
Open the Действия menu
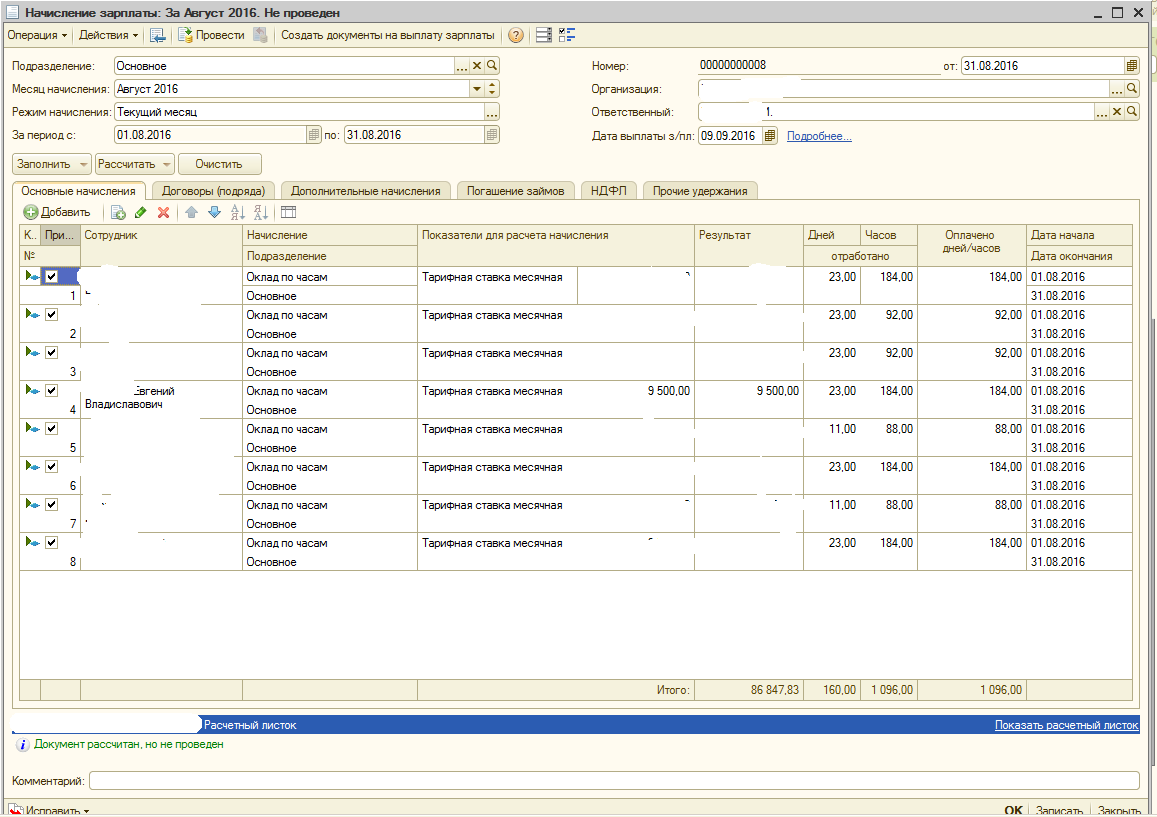[x=108, y=35]
